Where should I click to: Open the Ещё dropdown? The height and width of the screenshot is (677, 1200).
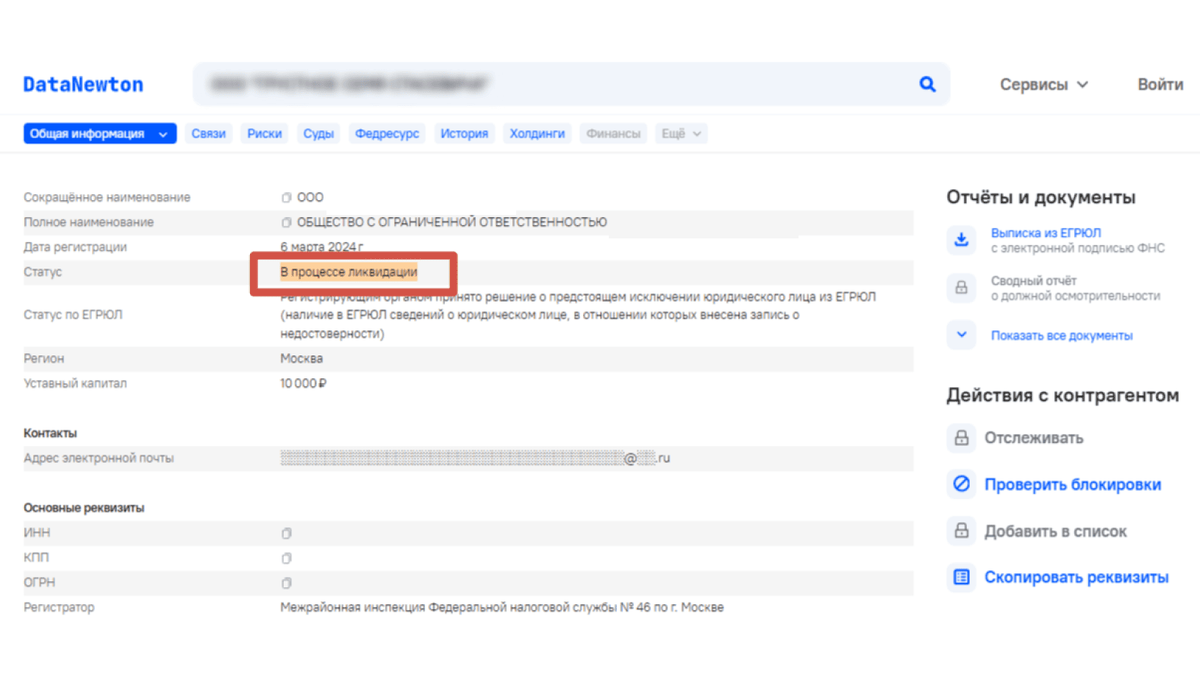tap(681, 133)
